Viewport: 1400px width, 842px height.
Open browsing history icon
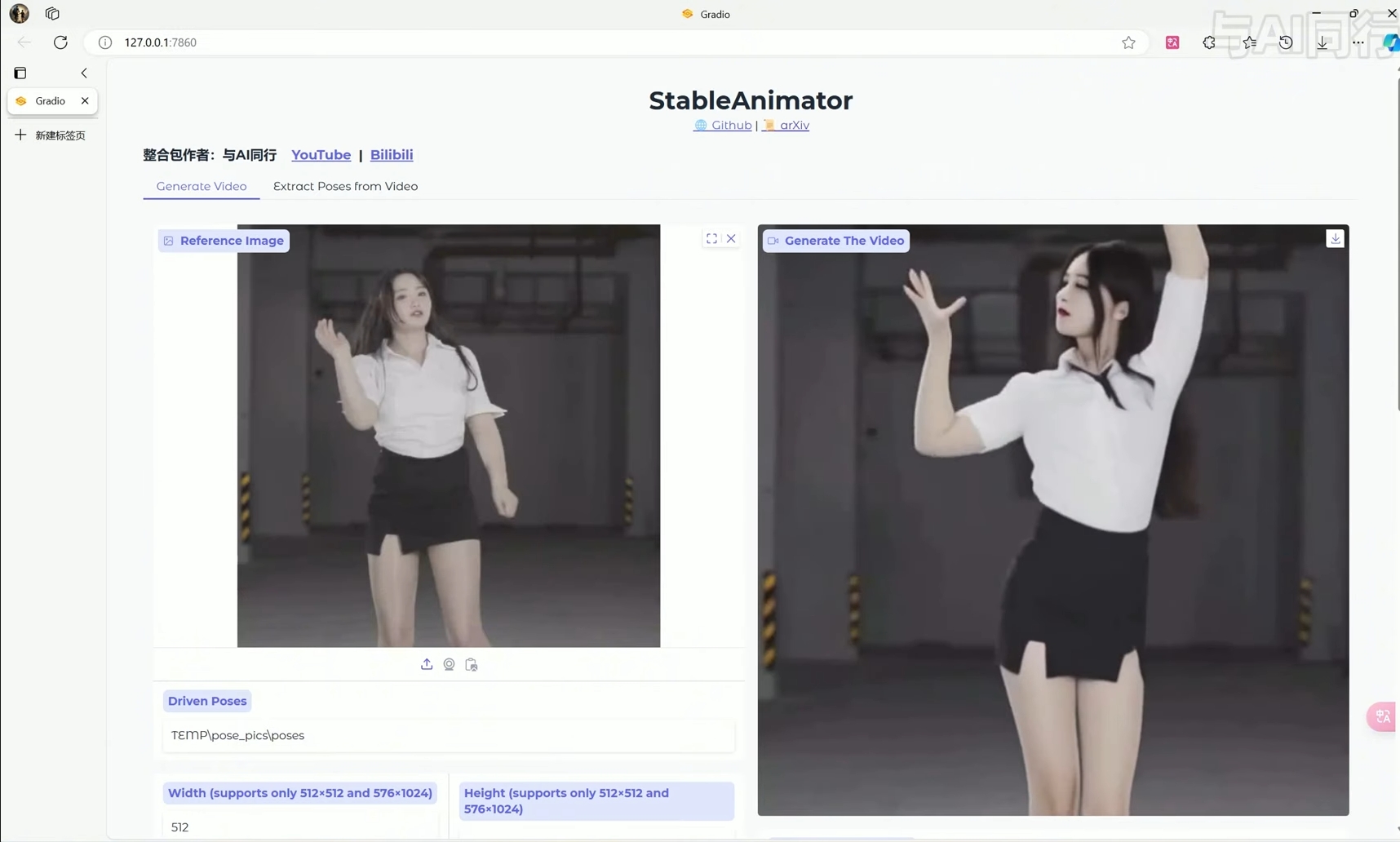click(x=1285, y=42)
